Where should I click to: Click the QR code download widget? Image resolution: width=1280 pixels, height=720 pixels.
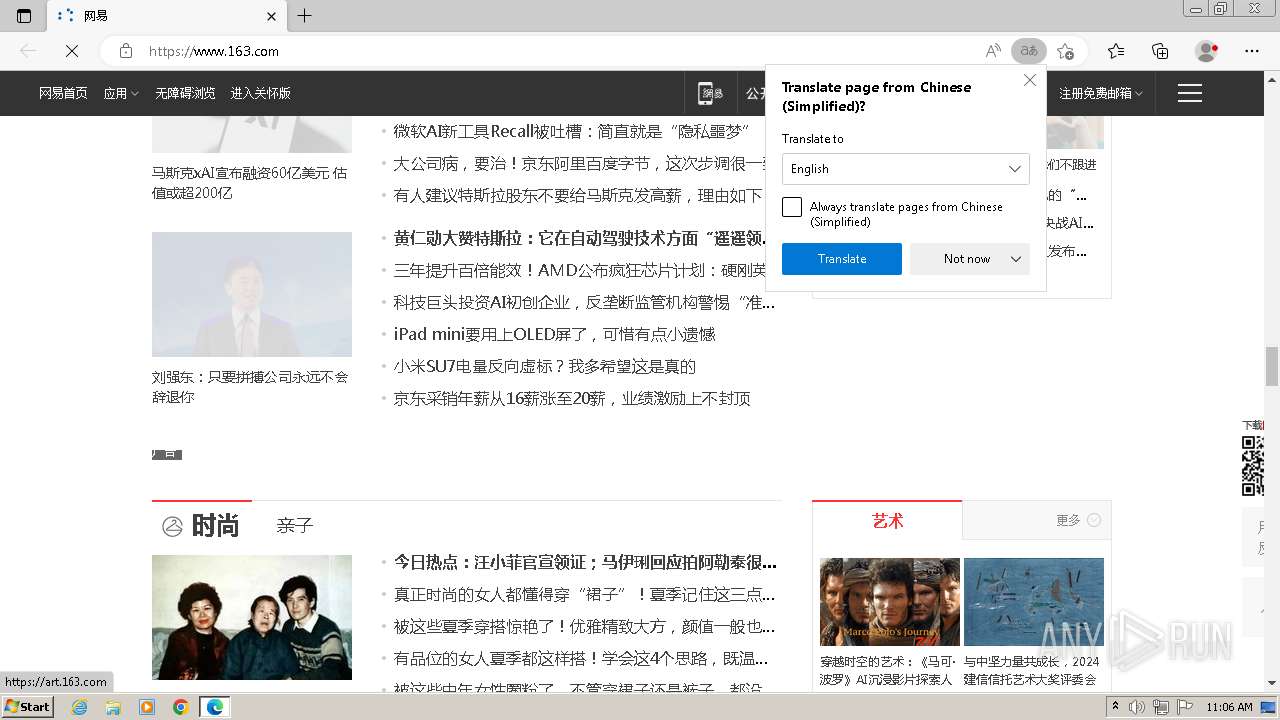(x=1252, y=465)
